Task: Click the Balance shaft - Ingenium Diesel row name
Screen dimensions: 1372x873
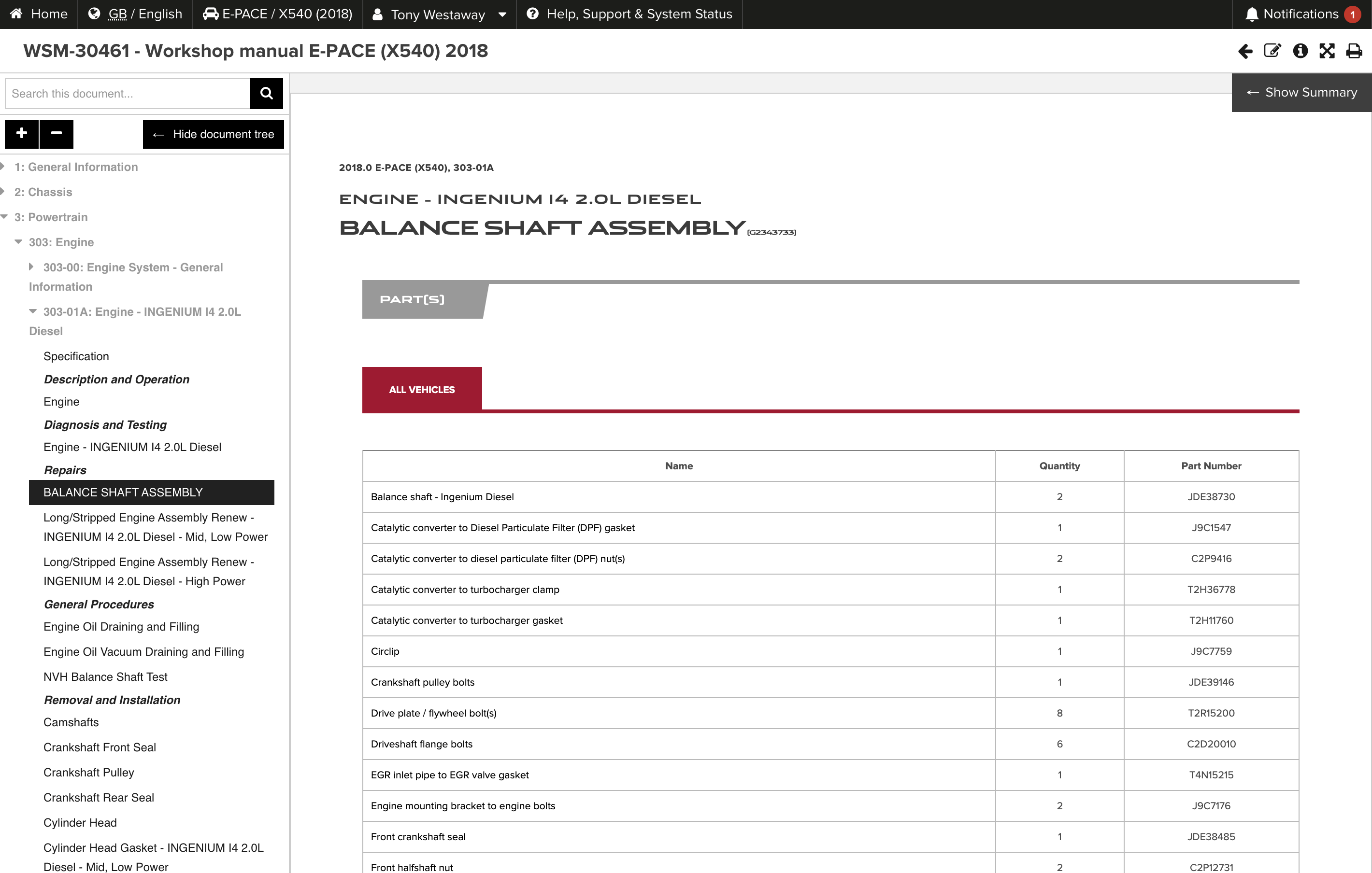Action: click(x=442, y=496)
